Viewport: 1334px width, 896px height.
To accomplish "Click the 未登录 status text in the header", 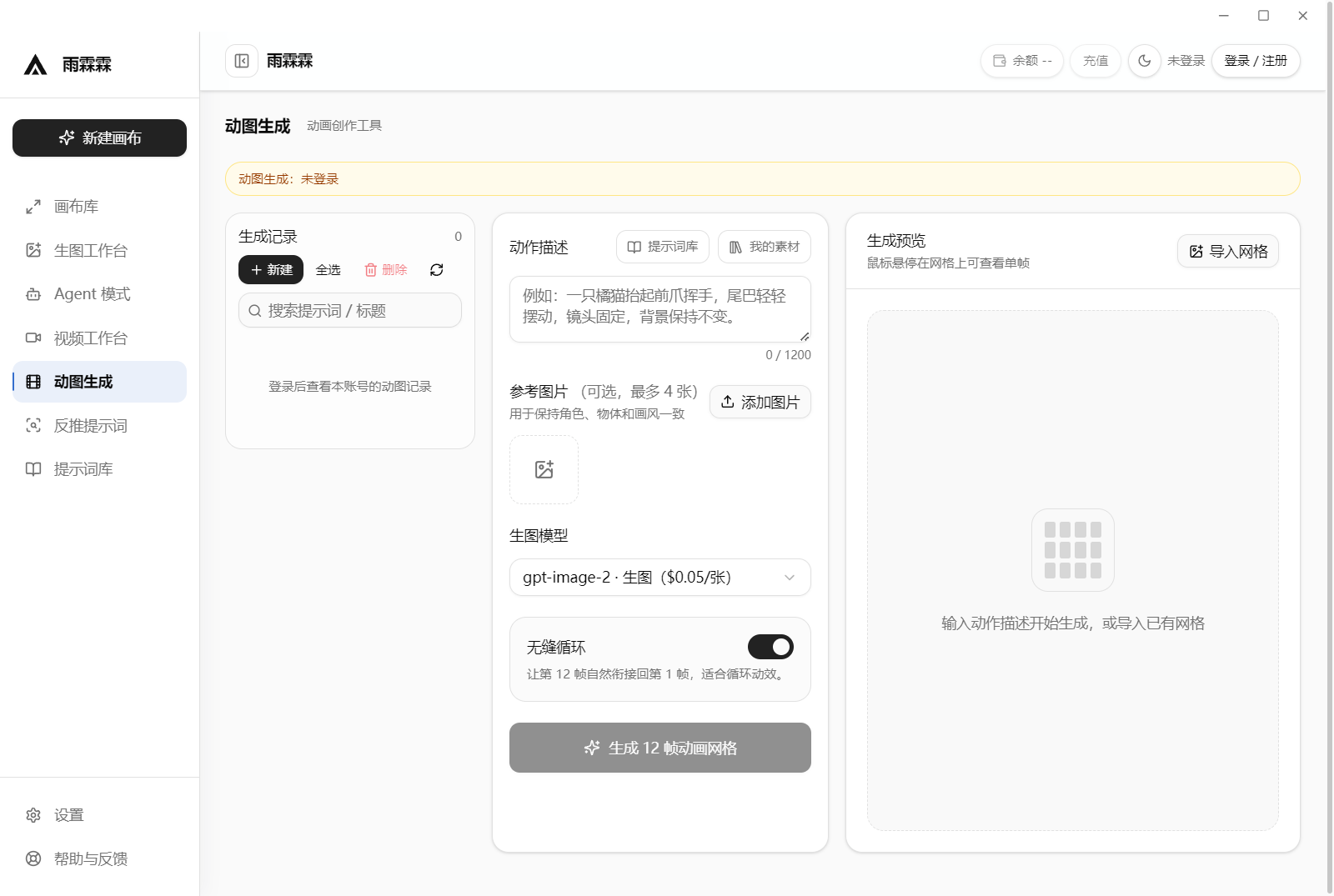I will point(1186,61).
